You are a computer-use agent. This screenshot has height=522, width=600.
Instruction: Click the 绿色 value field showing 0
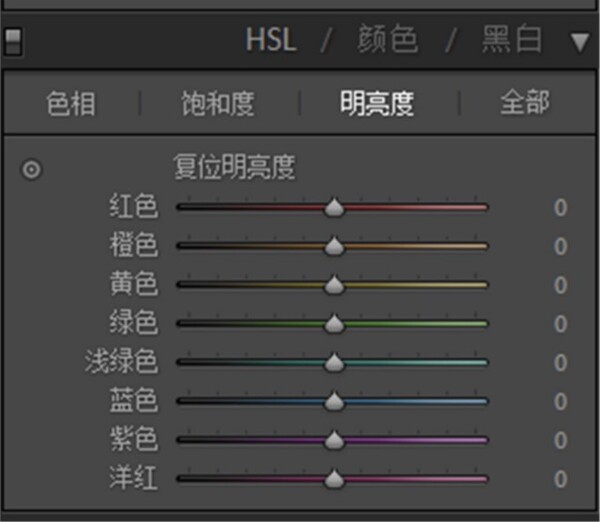[x=560, y=324]
